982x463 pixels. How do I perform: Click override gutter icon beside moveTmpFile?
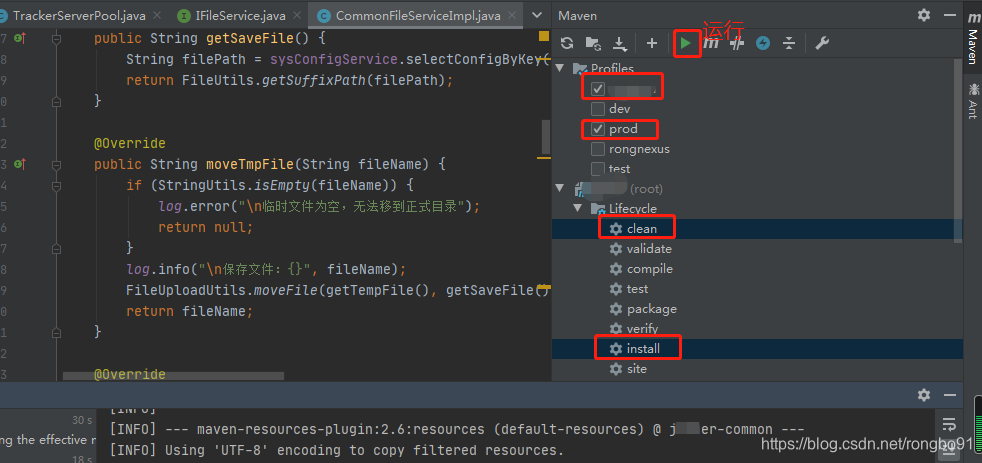[20, 164]
